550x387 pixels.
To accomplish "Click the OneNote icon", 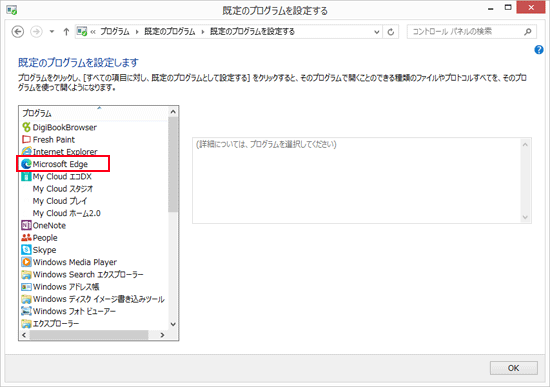I will 26,225.
